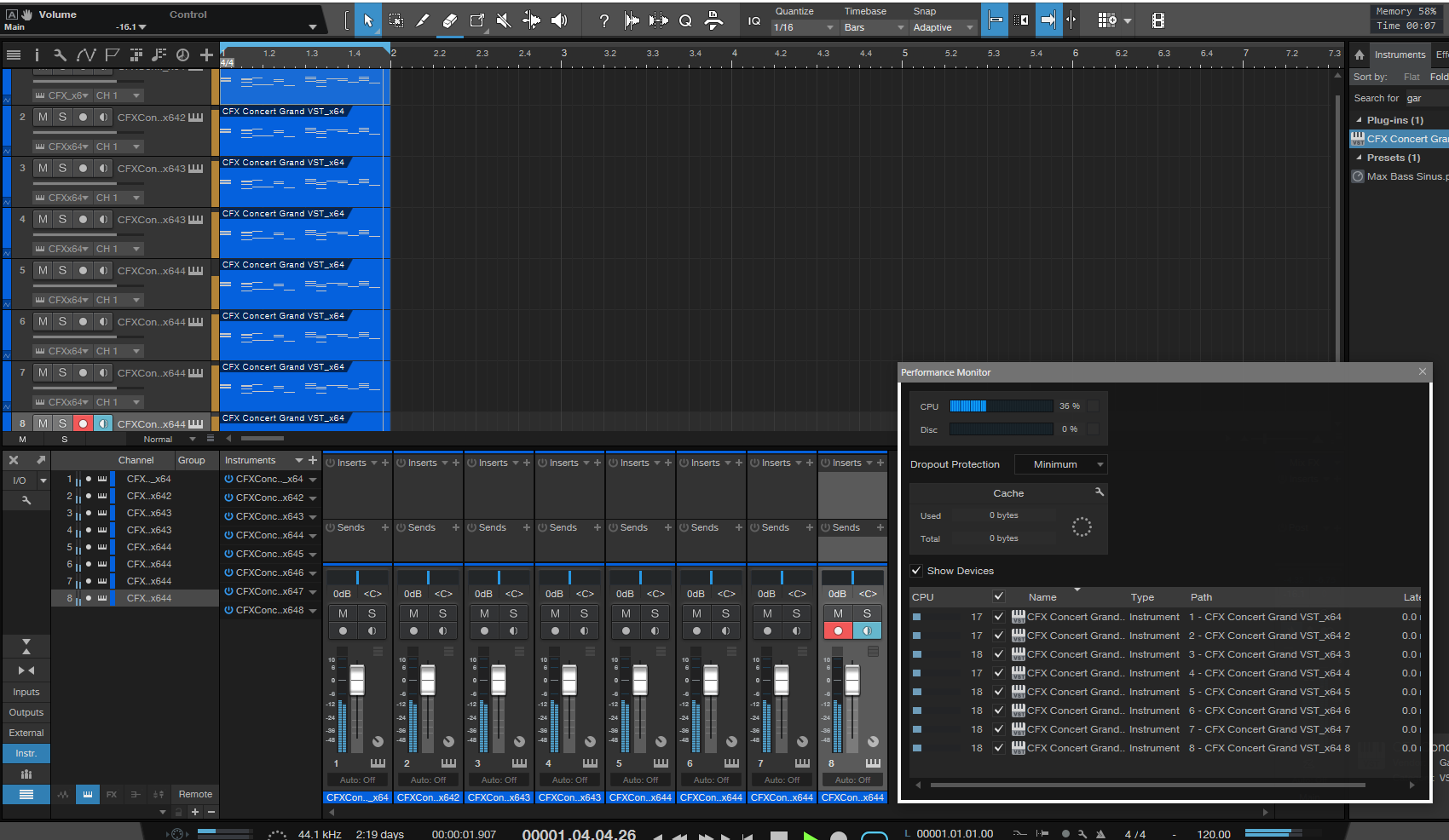Switch to Instruments browser tab
The image size is (1449, 840).
(1400, 55)
